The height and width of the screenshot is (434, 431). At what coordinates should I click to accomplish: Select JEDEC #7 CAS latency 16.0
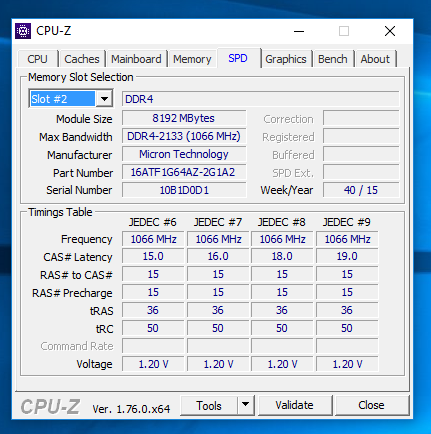(218, 256)
